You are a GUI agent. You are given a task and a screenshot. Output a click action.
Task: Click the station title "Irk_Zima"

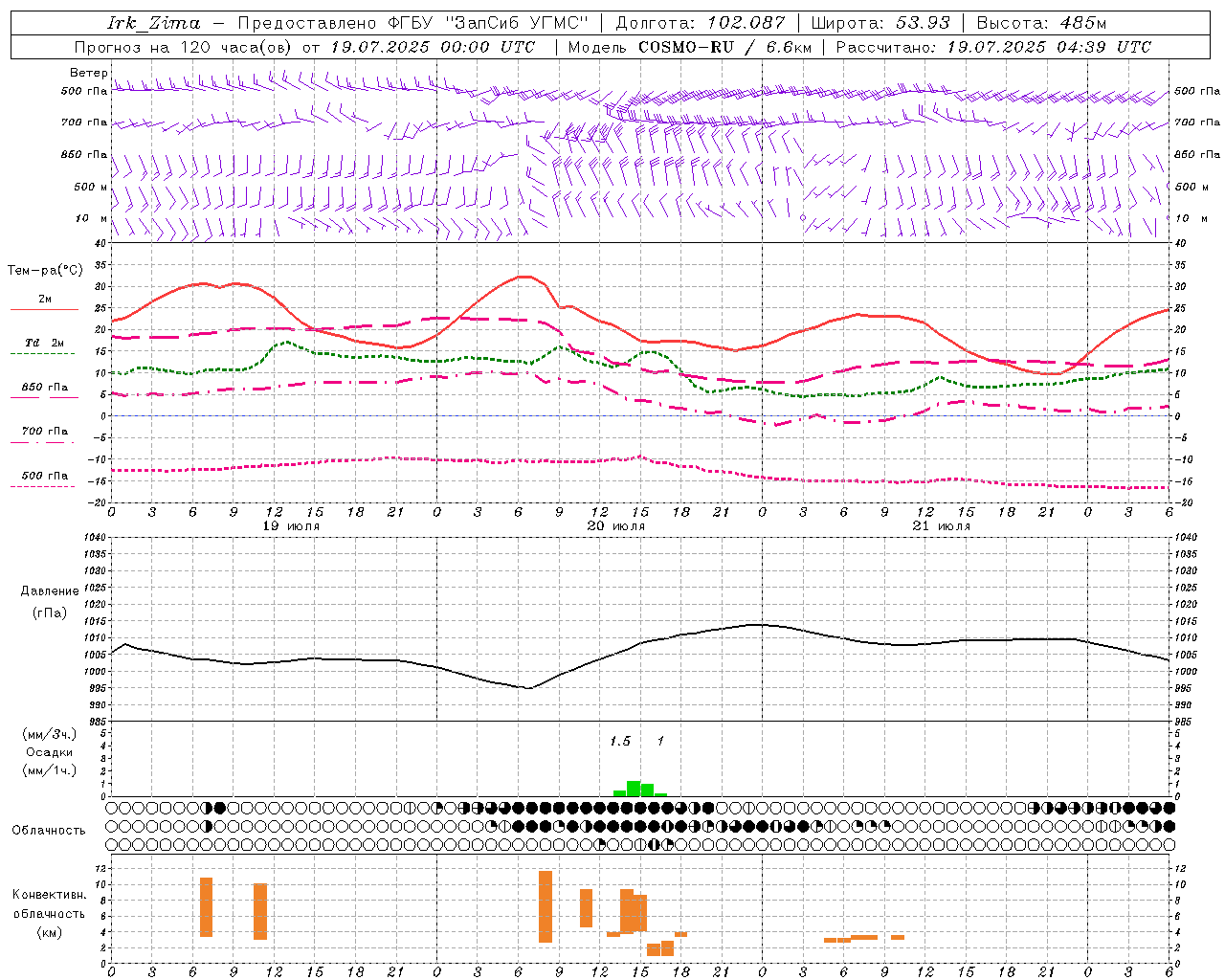154,23
